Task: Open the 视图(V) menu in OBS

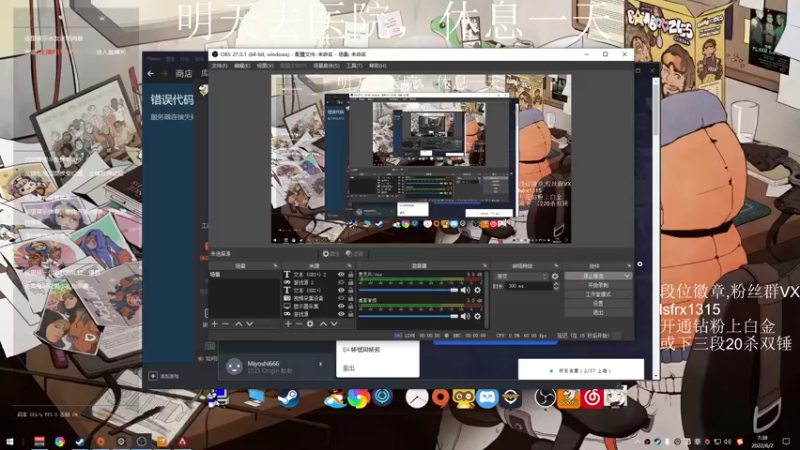Action: [x=265, y=66]
